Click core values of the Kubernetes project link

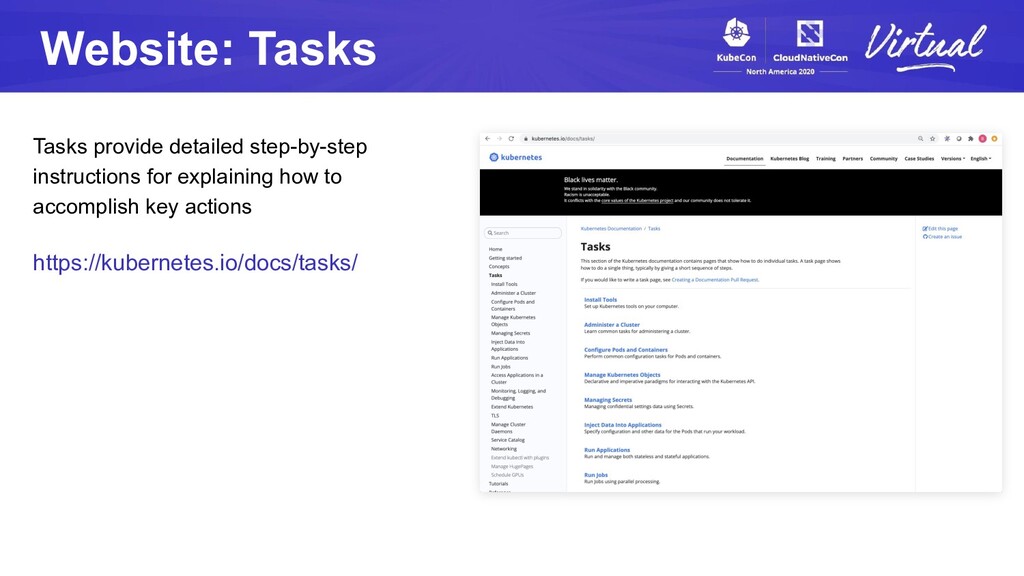click(x=637, y=200)
